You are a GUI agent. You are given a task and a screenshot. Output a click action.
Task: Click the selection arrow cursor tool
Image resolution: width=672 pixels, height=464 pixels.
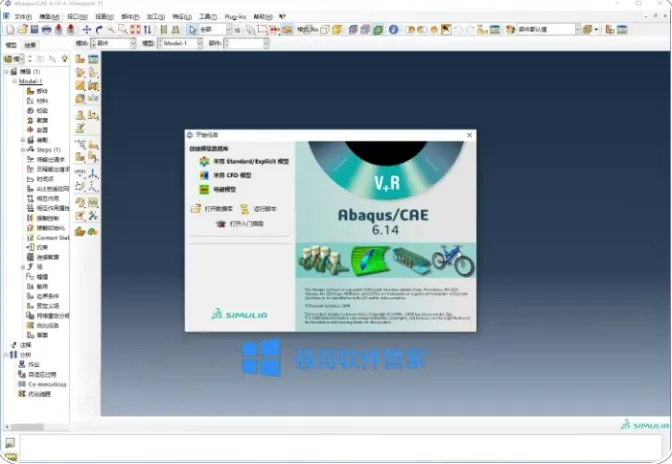(x=192, y=30)
